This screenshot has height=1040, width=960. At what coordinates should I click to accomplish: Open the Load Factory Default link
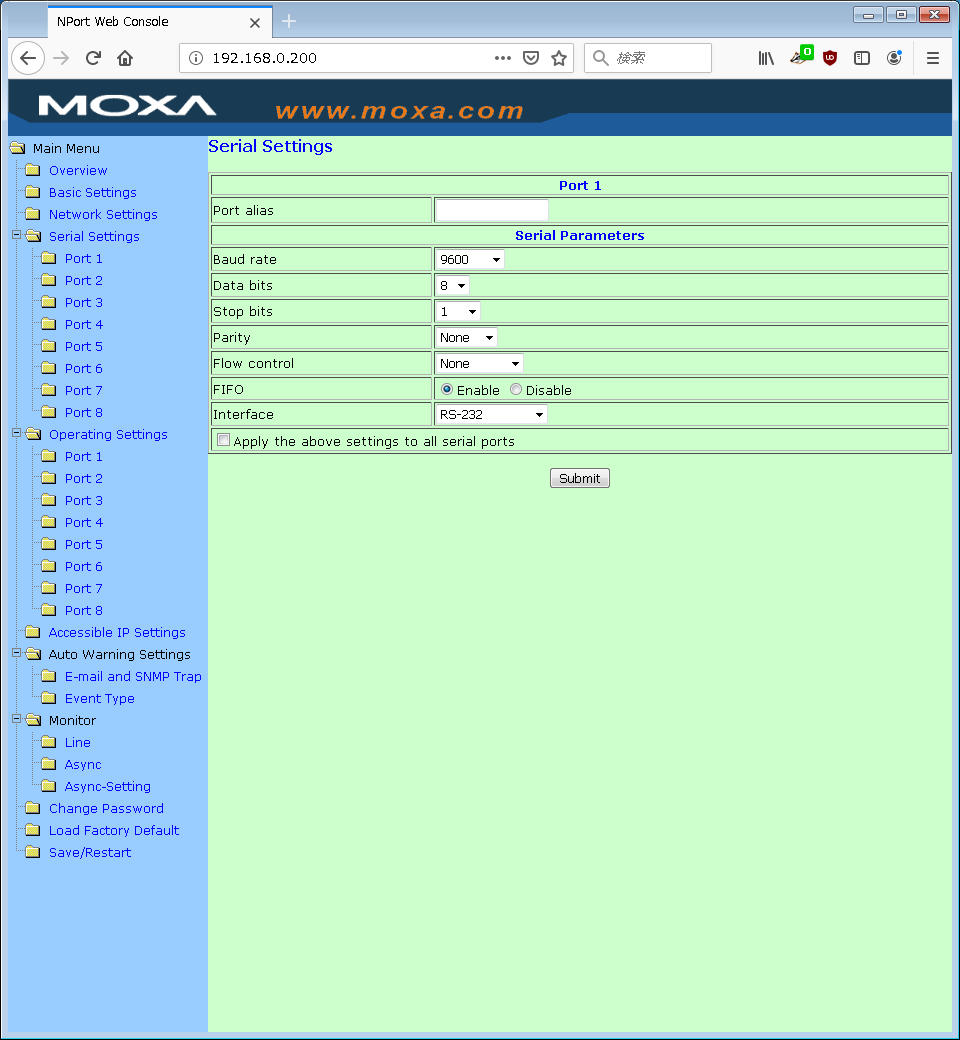pyautogui.click(x=114, y=830)
